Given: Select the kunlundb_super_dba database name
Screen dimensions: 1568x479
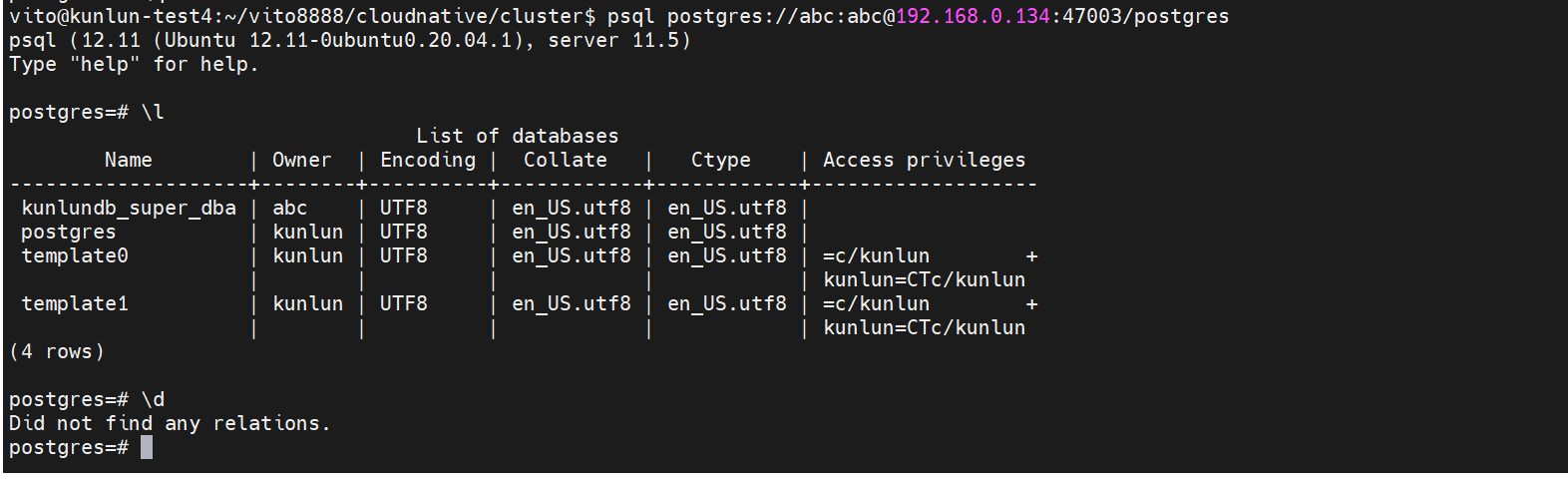Looking at the screenshot, I should click(x=129, y=208).
